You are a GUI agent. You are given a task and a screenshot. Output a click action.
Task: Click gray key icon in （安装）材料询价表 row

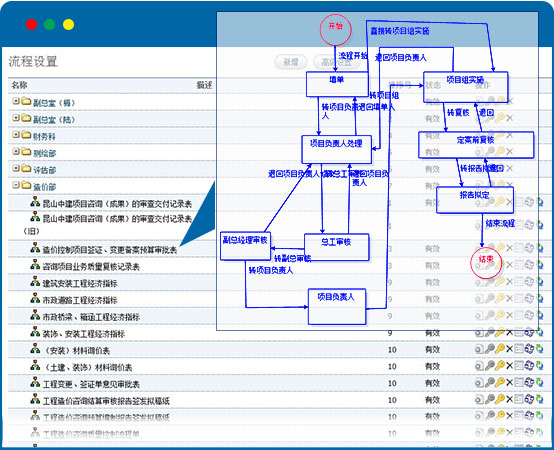(489, 349)
